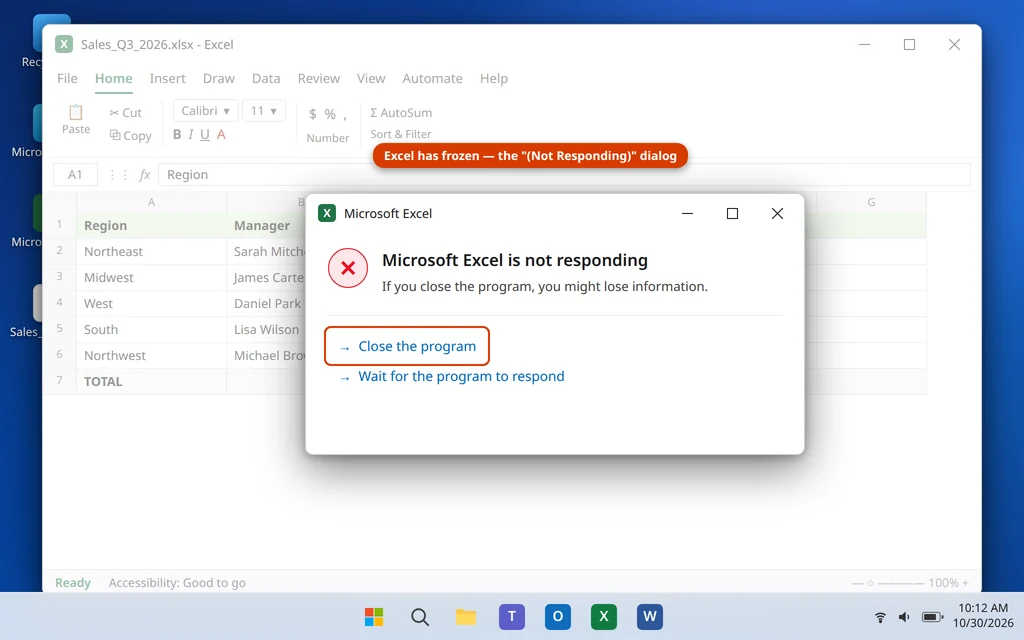Click the zoom in plus button

(965, 583)
